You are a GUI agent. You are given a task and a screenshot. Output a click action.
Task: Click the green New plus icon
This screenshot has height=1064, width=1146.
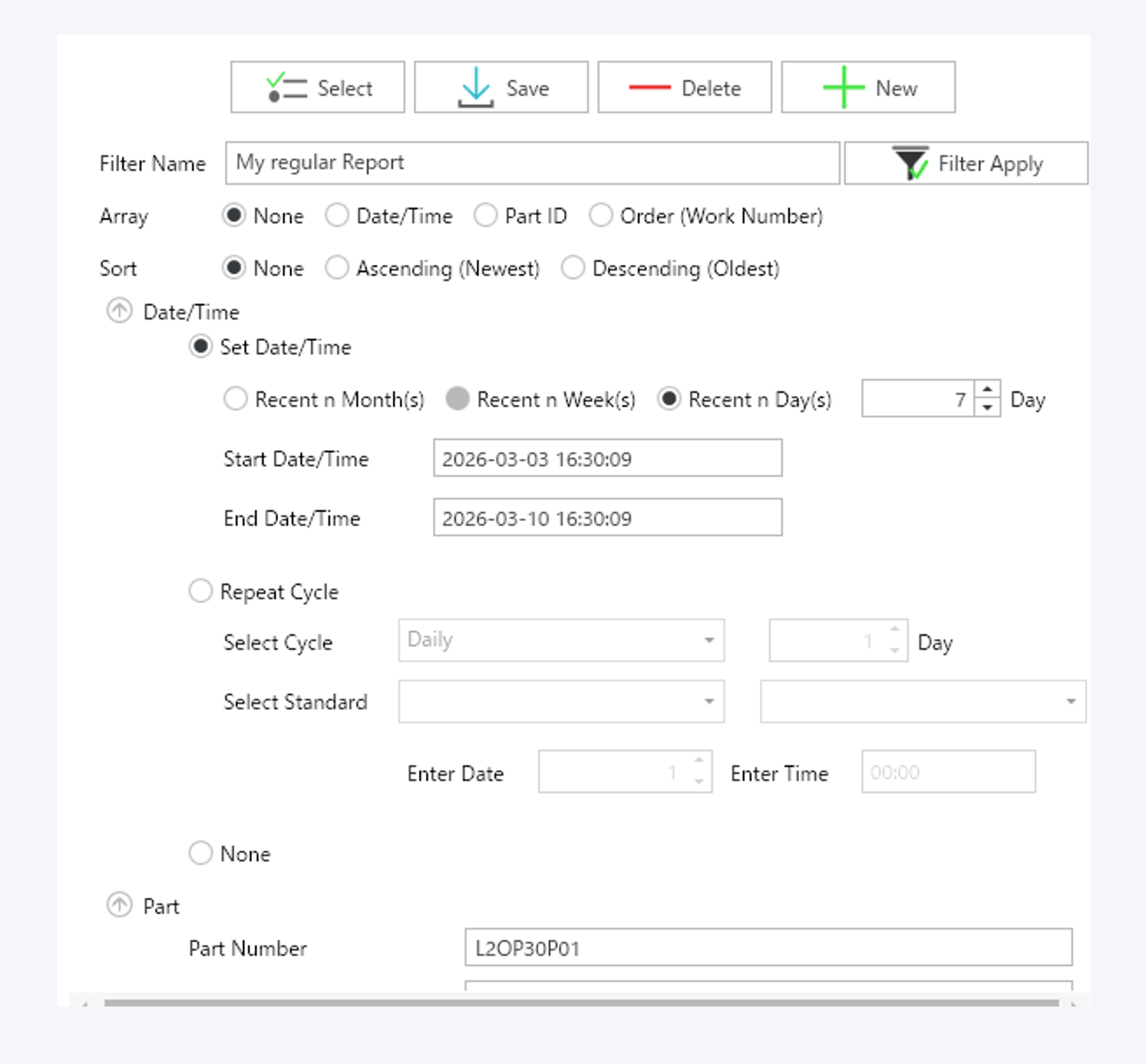[x=843, y=87]
